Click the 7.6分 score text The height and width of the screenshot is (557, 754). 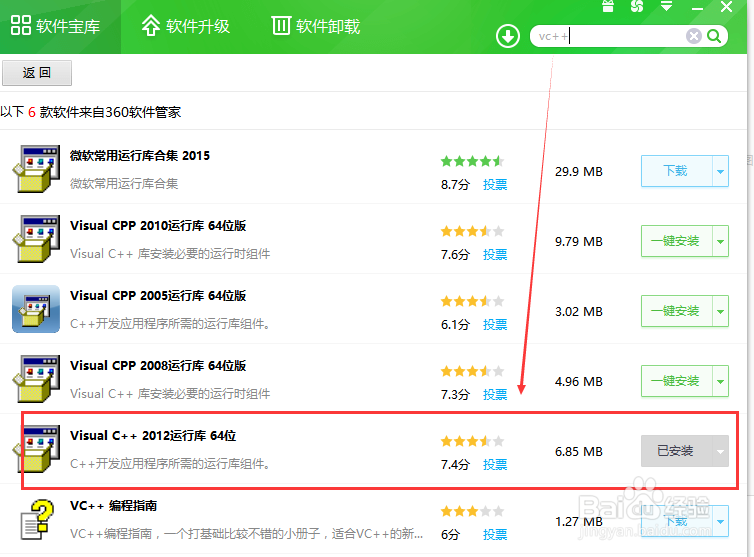(455, 254)
